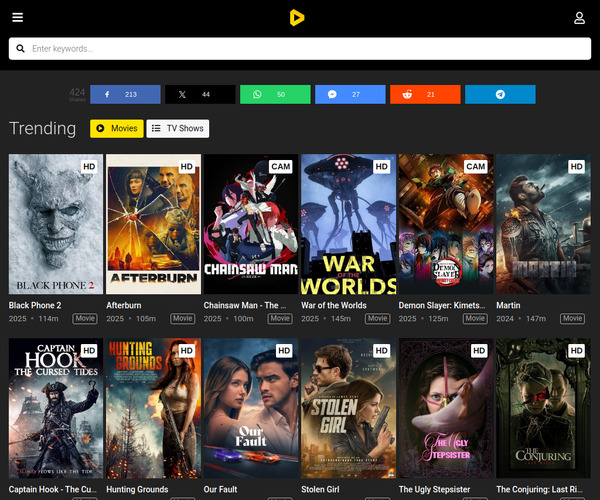Click the HD badge on Black Phone 2
This screenshot has width=600, height=500.
[x=89, y=166]
